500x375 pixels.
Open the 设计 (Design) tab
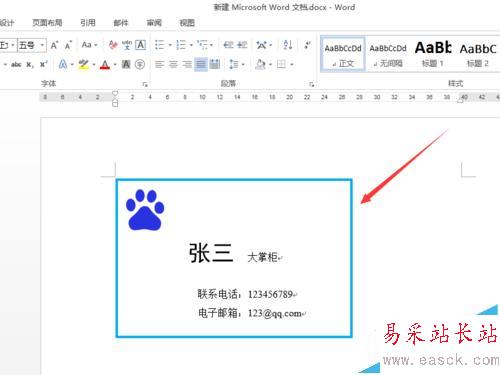[7, 23]
